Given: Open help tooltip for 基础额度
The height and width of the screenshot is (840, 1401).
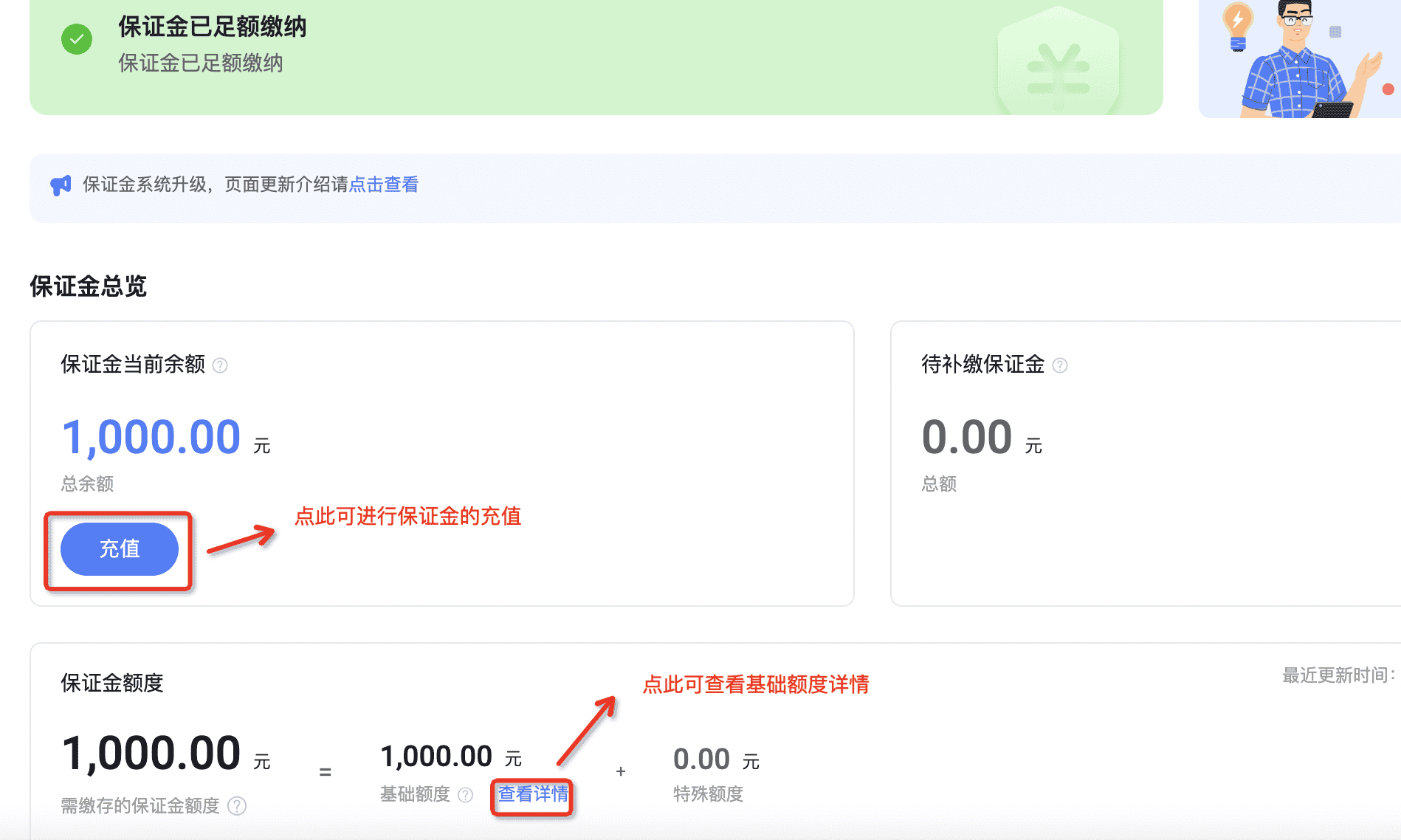Looking at the screenshot, I should pyautogui.click(x=465, y=795).
